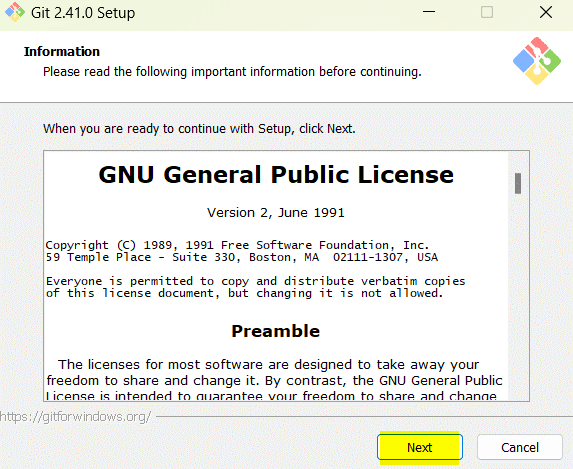Click 'When you are ready to continue' text

pyautogui.click(x=199, y=129)
